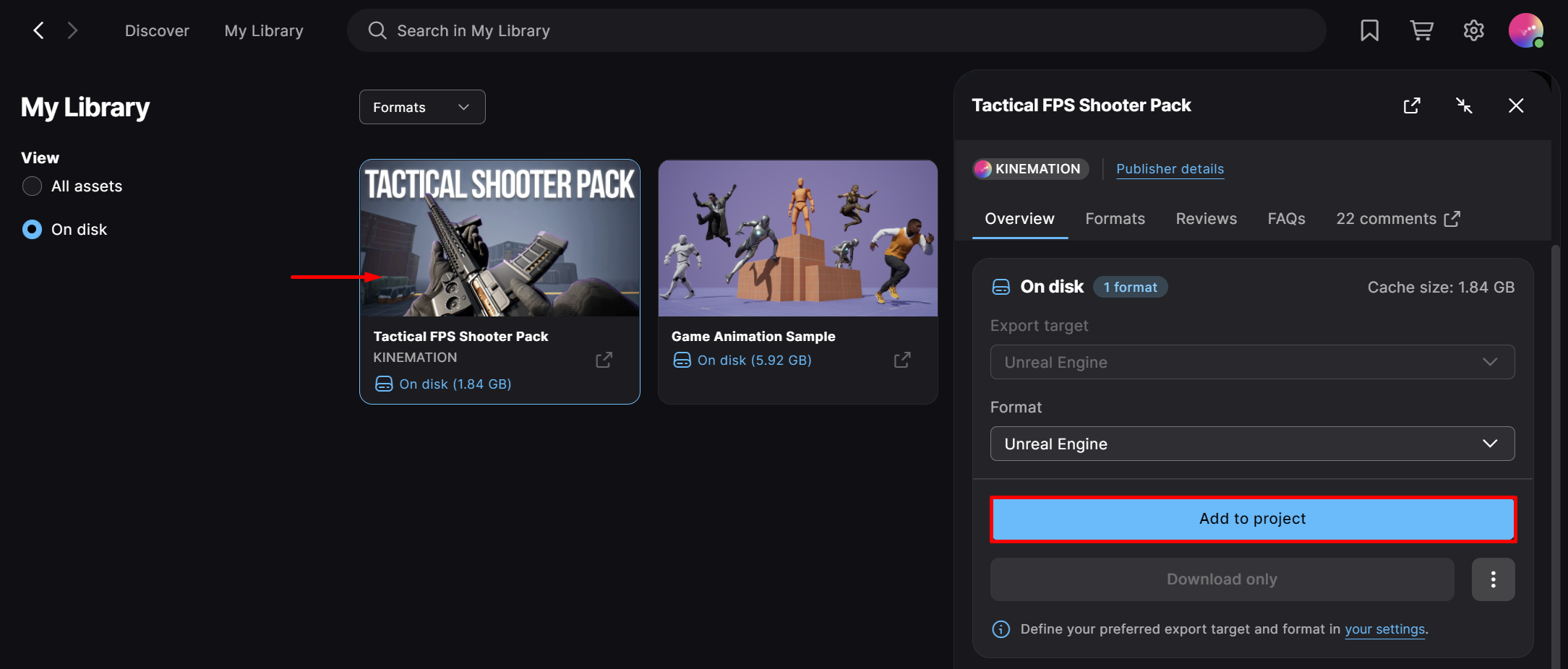
Task: Switch to the Overview tab
Action: pyautogui.click(x=1019, y=219)
